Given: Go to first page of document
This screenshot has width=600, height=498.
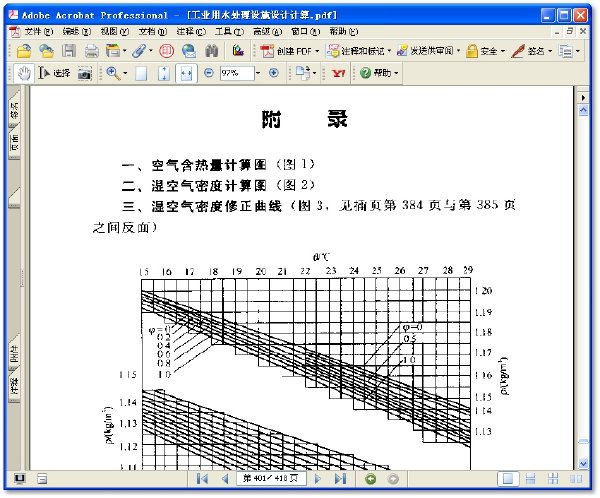Looking at the screenshot, I should [202, 478].
